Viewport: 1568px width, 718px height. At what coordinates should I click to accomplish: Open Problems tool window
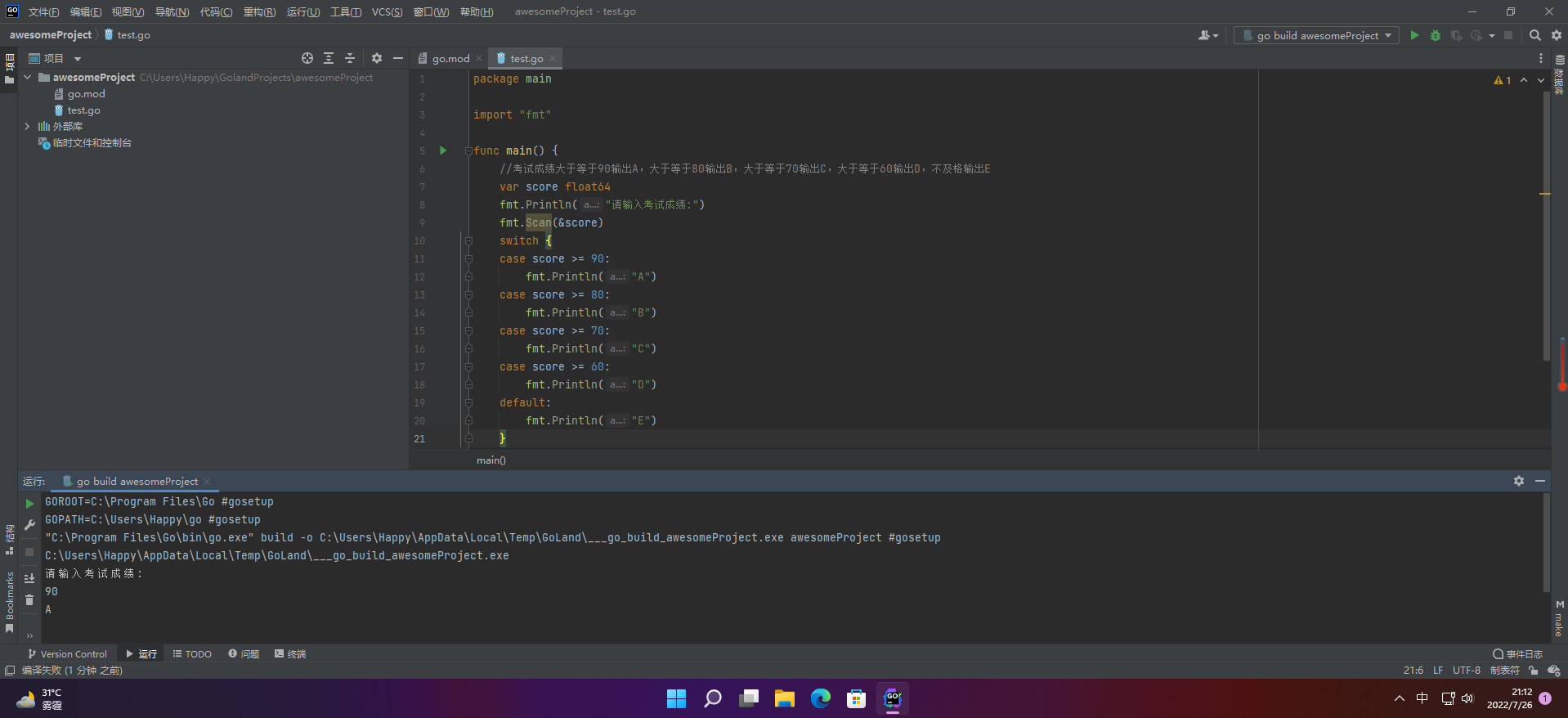click(244, 654)
